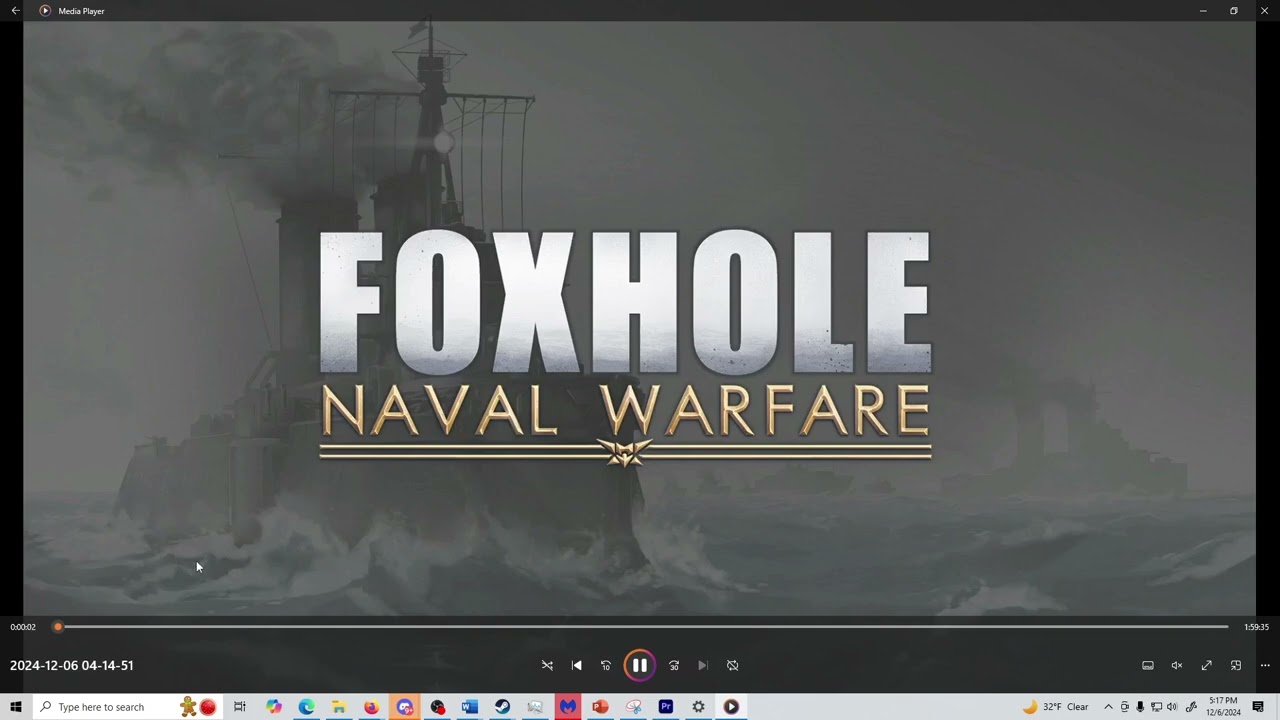Click the Meet Now camera tray icon
Screen dimensions: 1280x720
tap(1124, 707)
